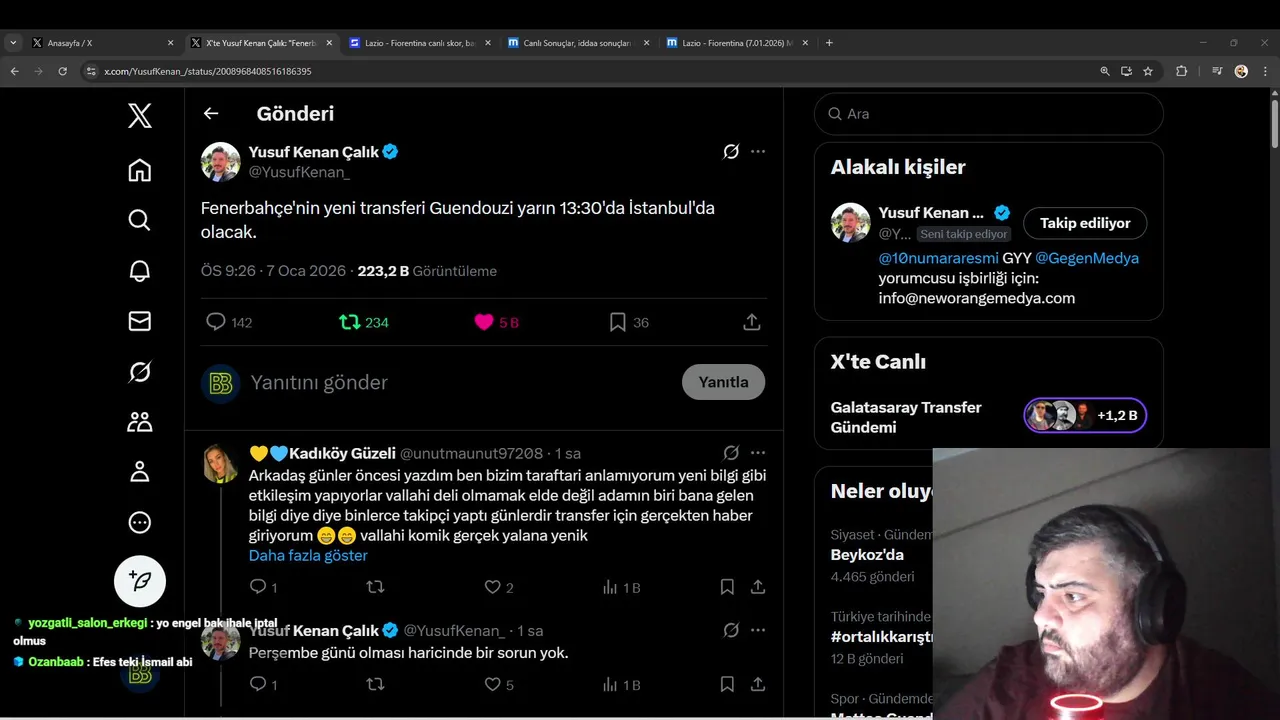Like the Perşembe günü reply with 5 likes

[492, 684]
